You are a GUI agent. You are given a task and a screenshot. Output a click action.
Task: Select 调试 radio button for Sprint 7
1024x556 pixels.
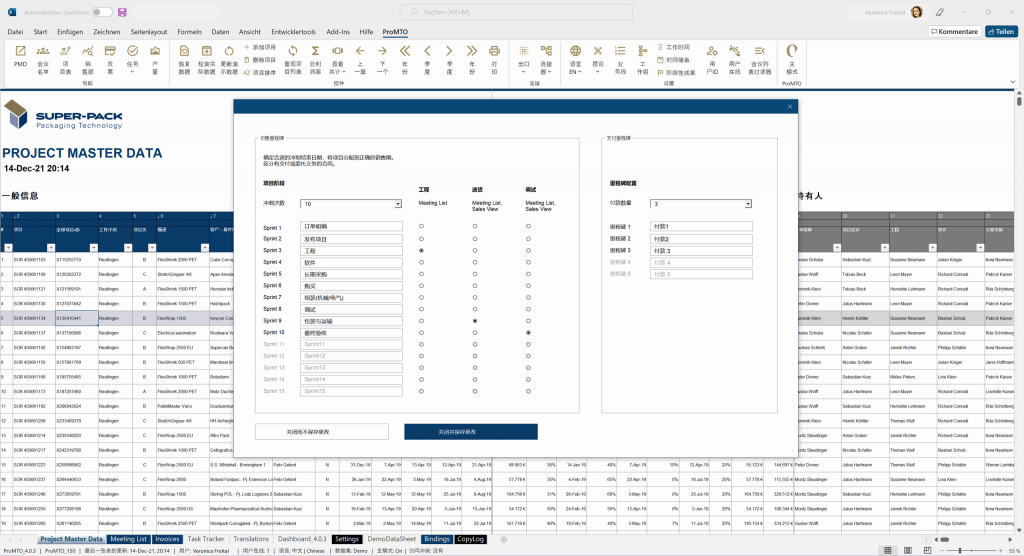tap(528, 297)
